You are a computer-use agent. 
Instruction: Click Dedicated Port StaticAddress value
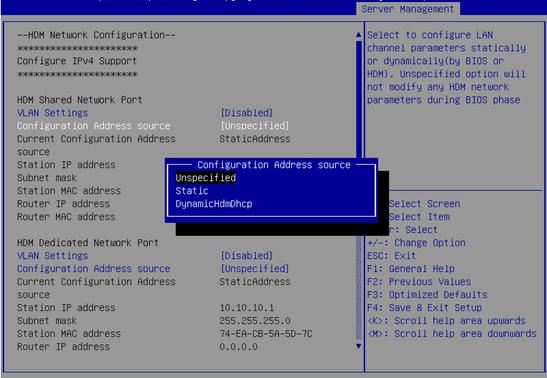[x=255, y=282]
